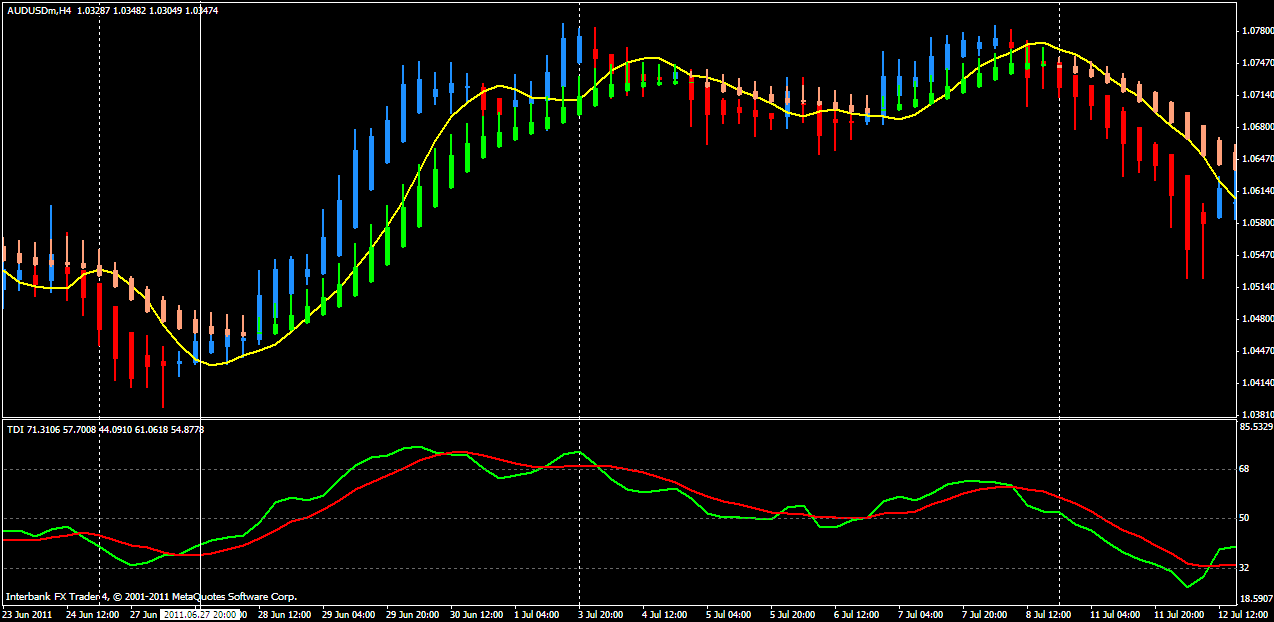Click the 18.9907 TDI scale label
This screenshot has width=1274, height=622.
[1257, 597]
